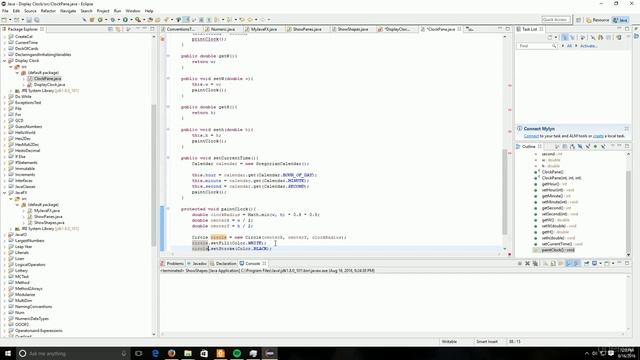Open the File menu
The width and height of the screenshot is (640, 360).
tap(5, 11)
